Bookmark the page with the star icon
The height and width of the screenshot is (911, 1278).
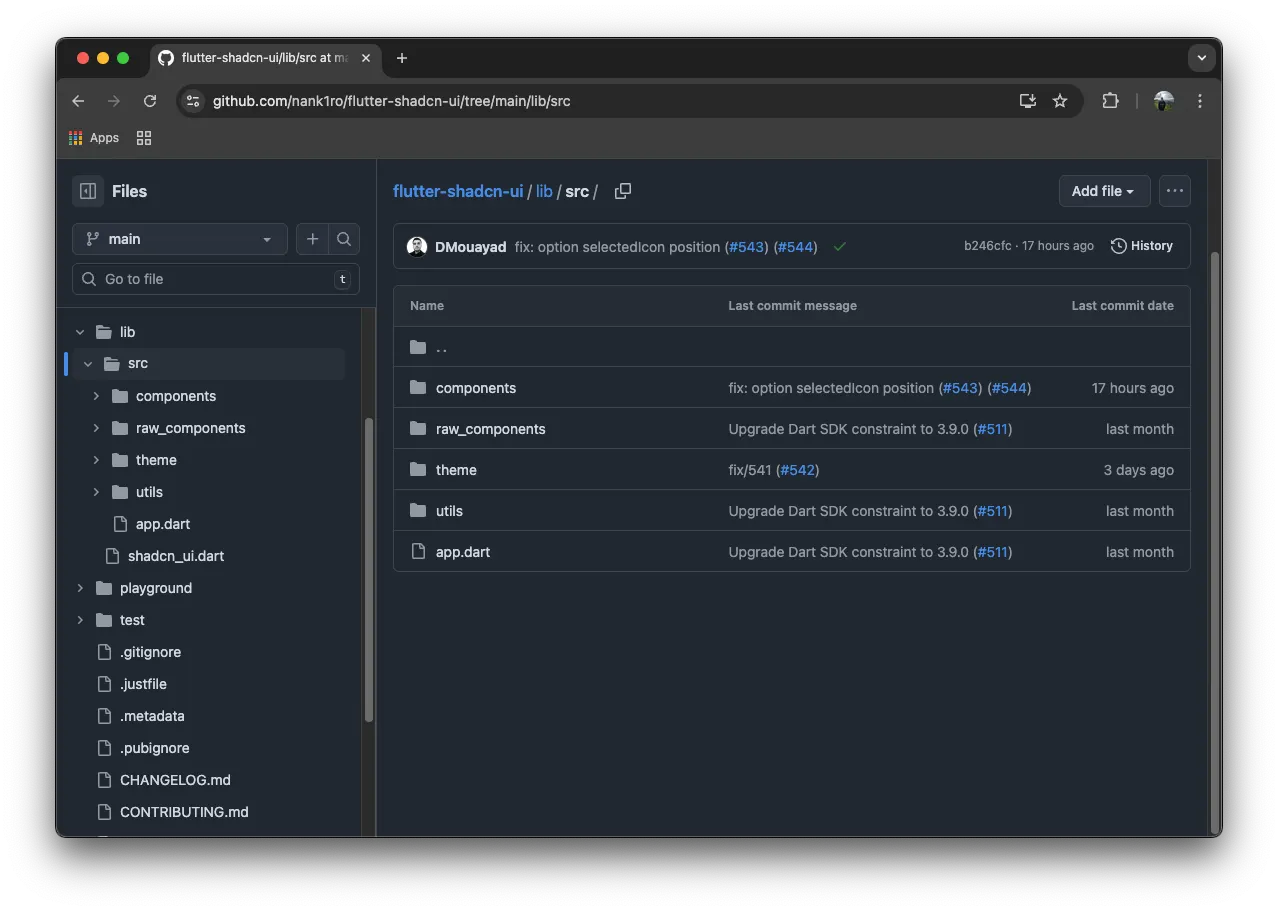coord(1060,101)
